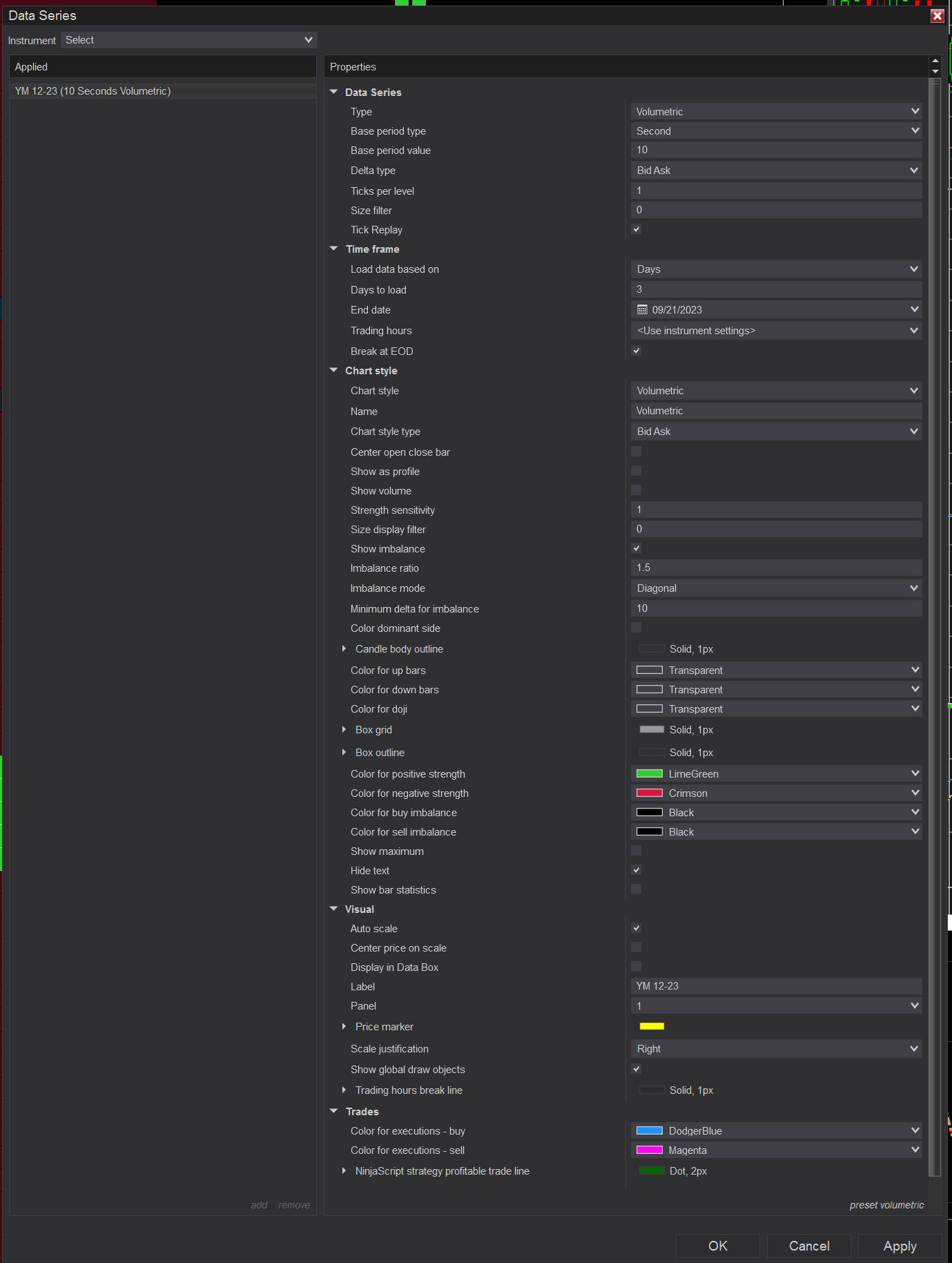Open Color for buy imbalance picker
This screenshot has width=952, height=1263.
pyautogui.click(x=777, y=812)
